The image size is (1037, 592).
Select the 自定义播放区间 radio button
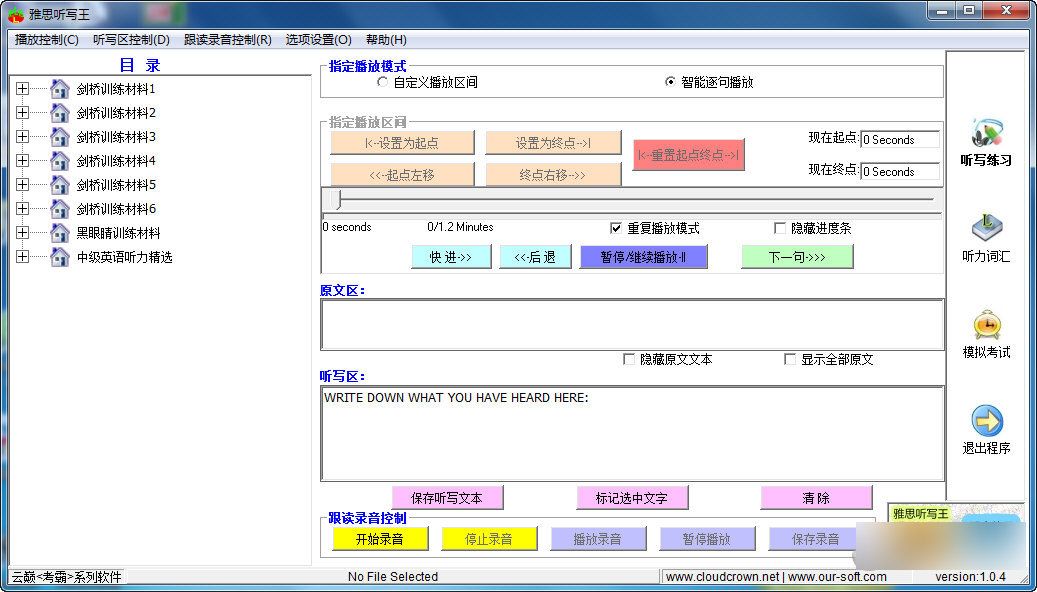(382, 82)
